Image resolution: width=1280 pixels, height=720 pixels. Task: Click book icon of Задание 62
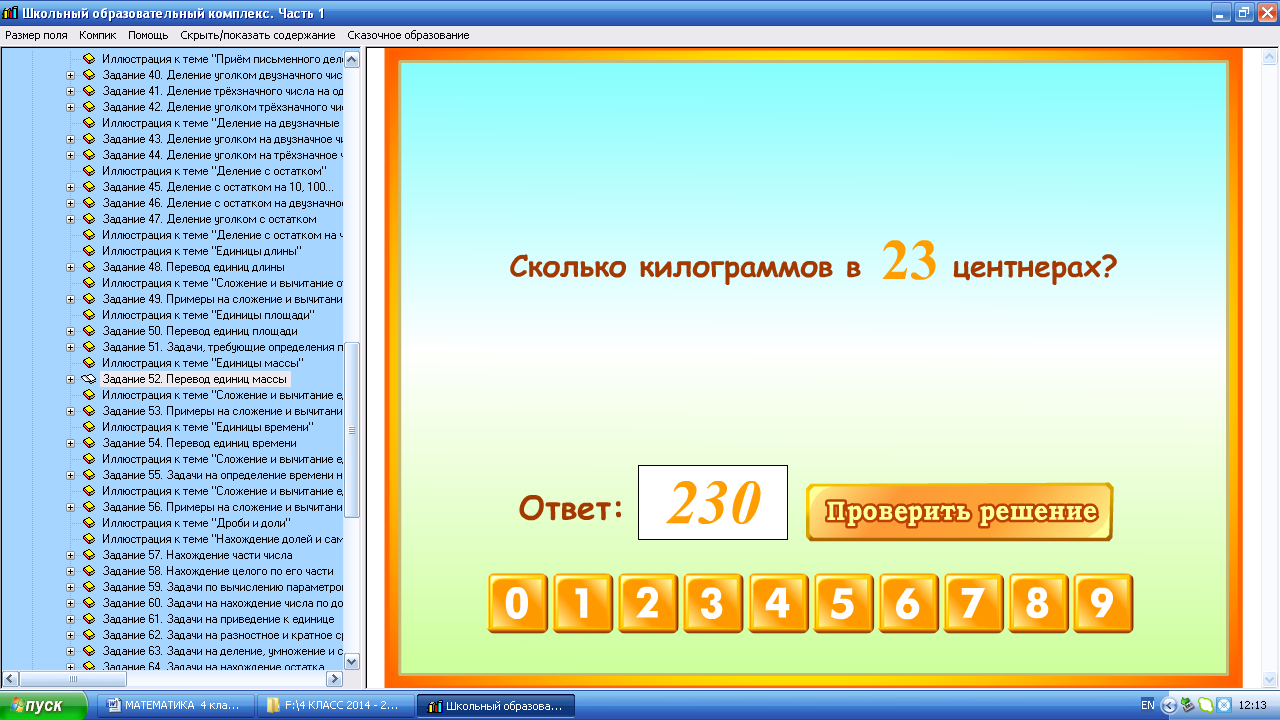tap(88, 635)
